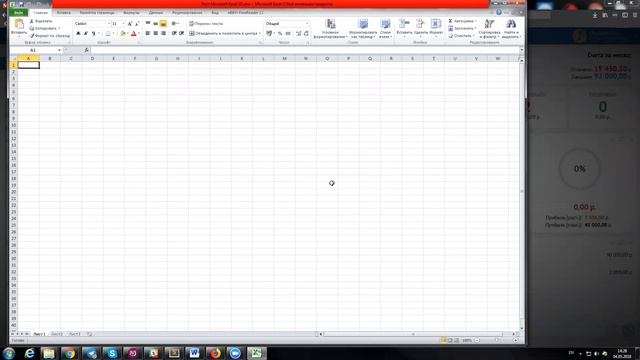
Task: Toggle italic formatting
Action: pyautogui.click(x=86, y=33)
